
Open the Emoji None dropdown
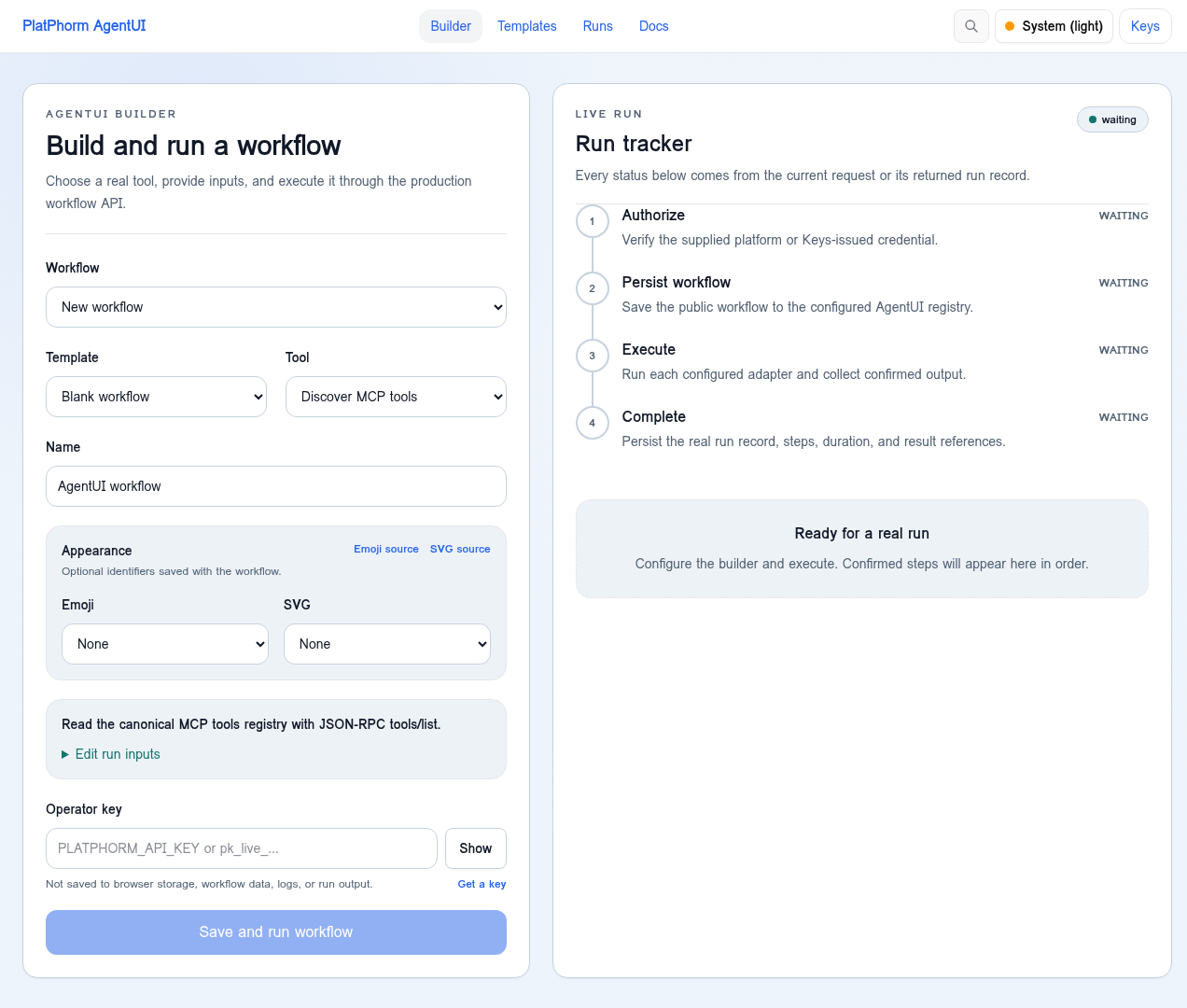pyautogui.click(x=165, y=644)
